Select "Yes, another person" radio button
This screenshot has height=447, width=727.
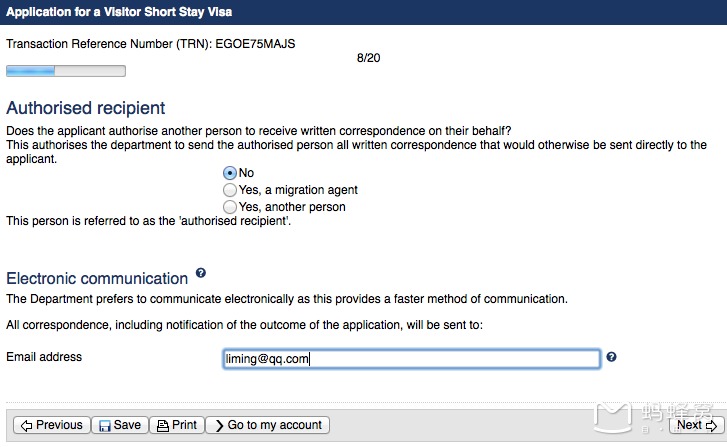(230, 207)
